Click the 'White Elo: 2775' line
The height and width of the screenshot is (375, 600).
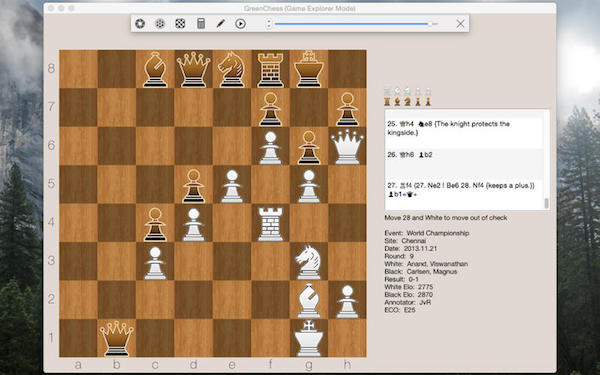[409, 287]
